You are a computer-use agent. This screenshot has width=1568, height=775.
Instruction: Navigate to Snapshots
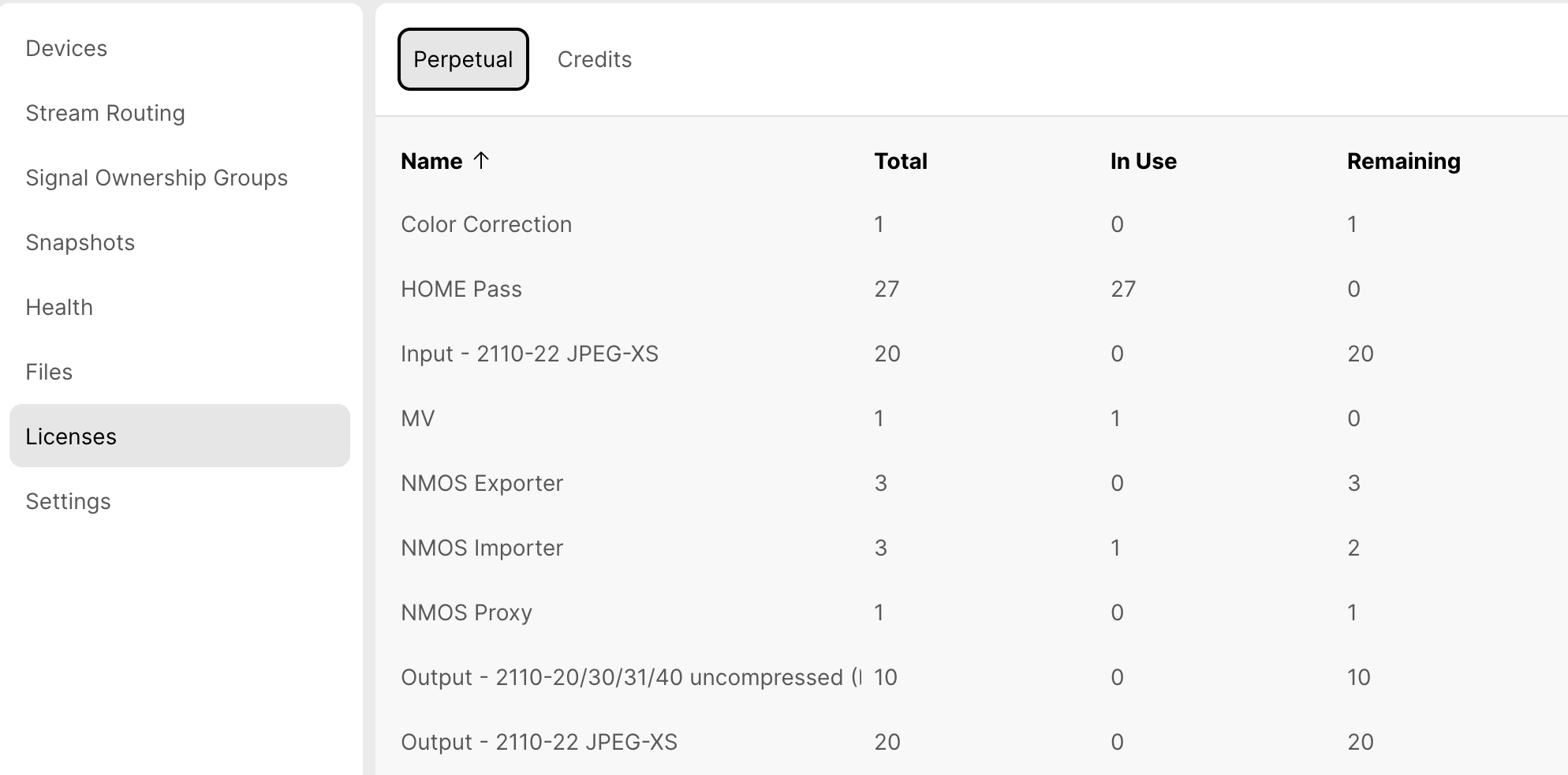click(80, 242)
